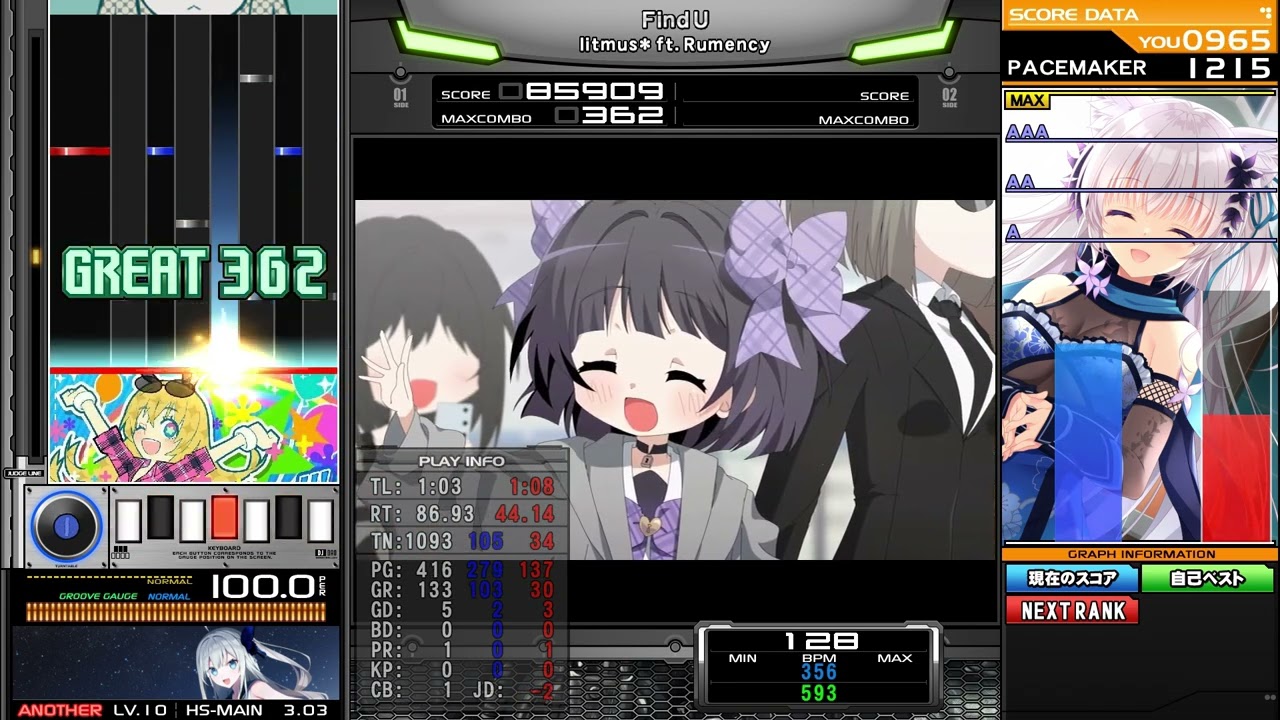The image size is (1280, 720).
Task: Click the GR count 133
Action: pos(433,591)
